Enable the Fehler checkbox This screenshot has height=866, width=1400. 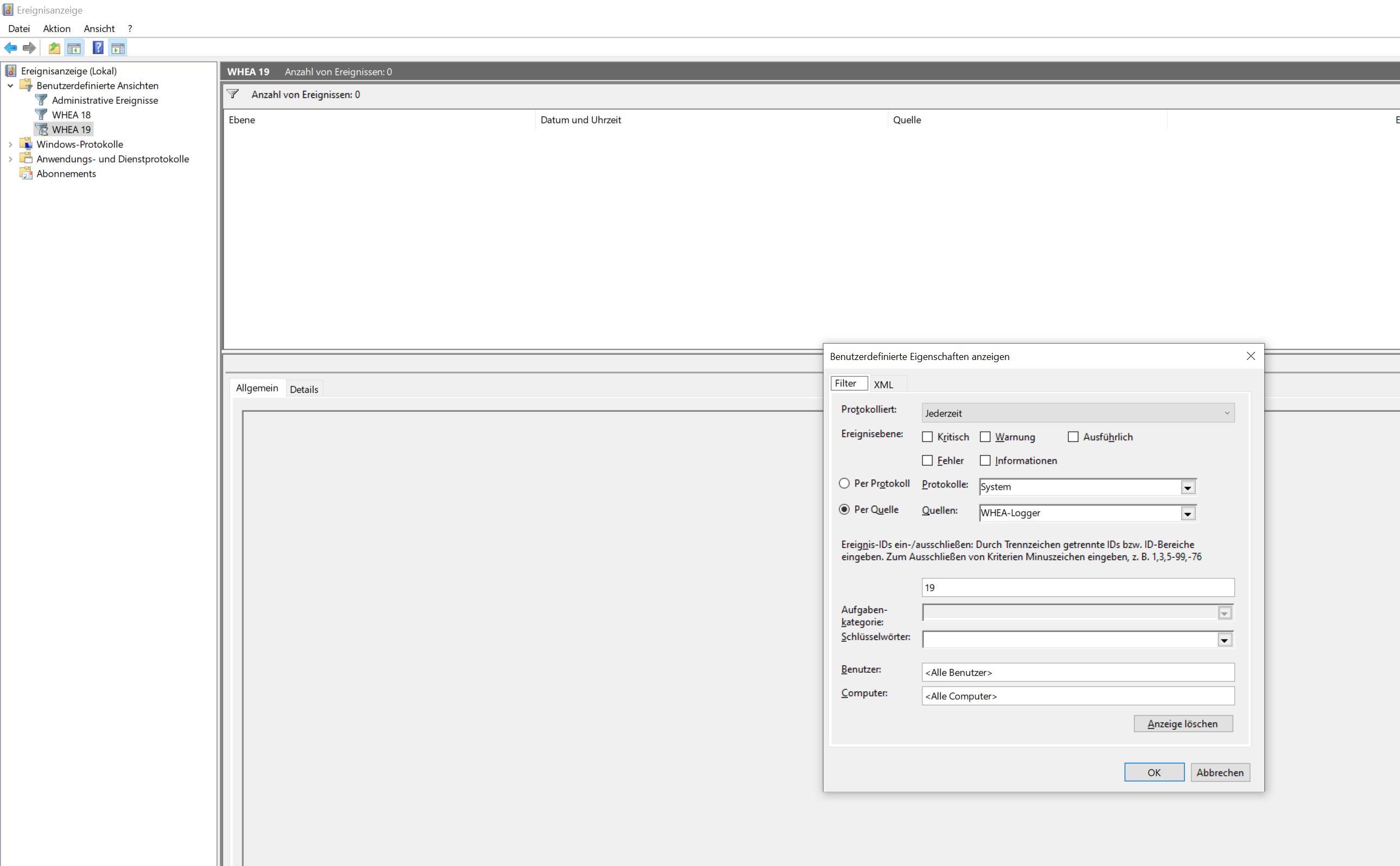(x=927, y=460)
